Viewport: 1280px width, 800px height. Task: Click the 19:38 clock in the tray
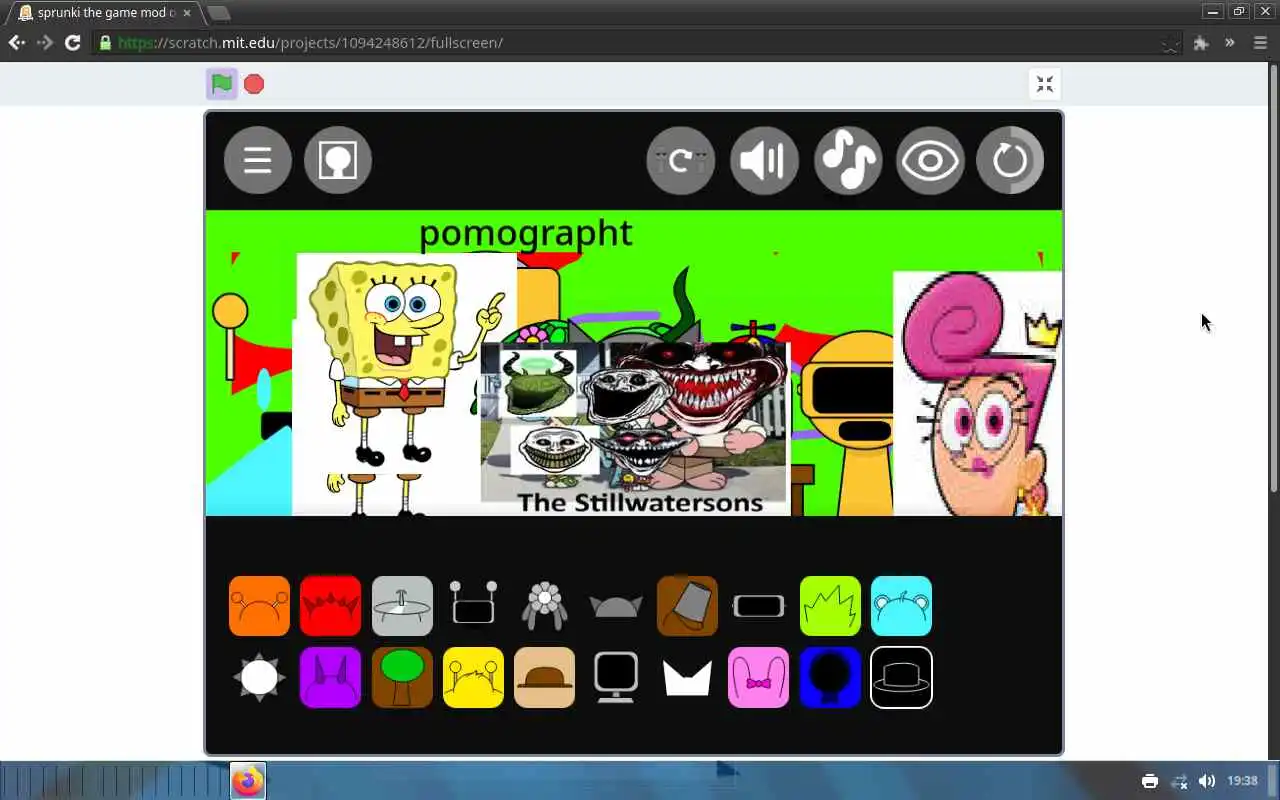click(1242, 781)
